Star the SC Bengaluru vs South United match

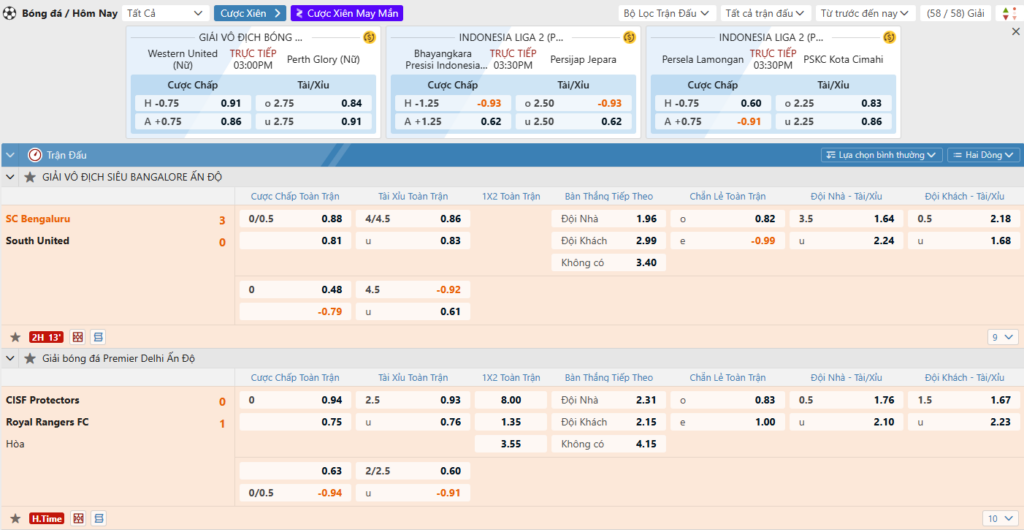pyautogui.click(x=15, y=337)
